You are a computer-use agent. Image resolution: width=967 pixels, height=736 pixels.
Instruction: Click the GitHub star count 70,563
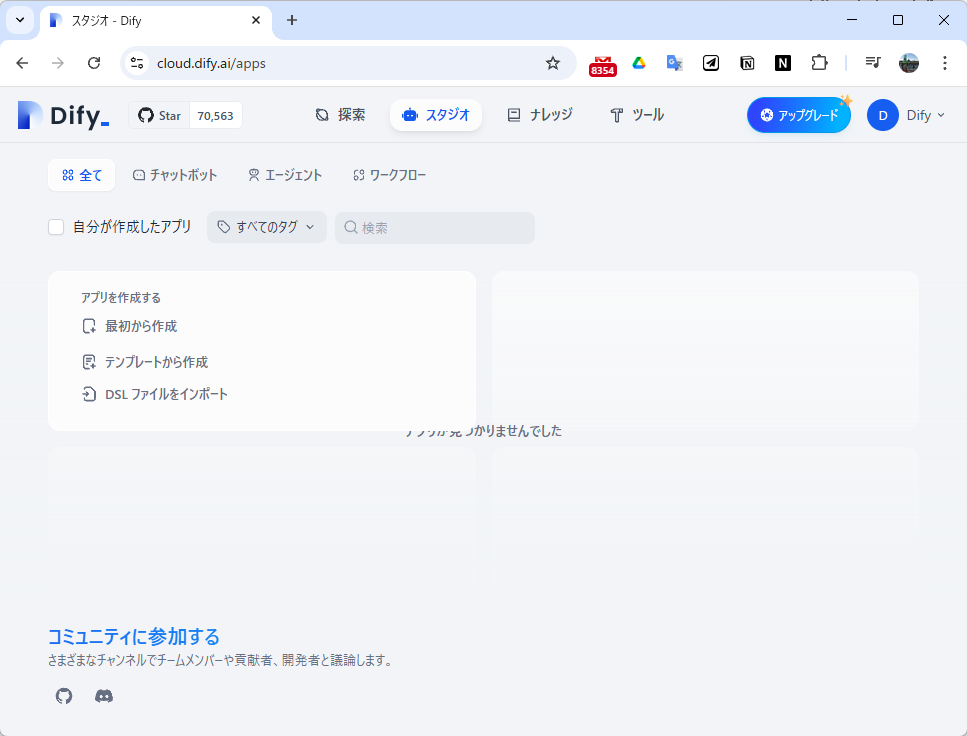point(215,115)
